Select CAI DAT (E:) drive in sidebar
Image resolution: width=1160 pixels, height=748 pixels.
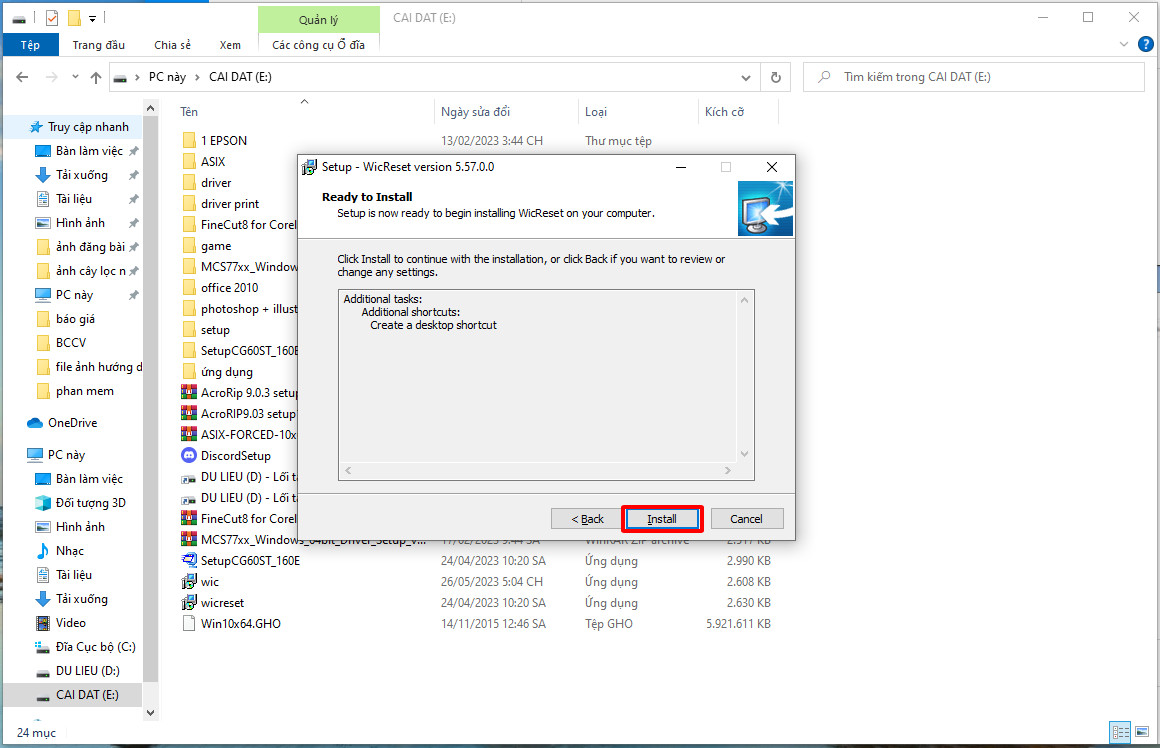(x=87, y=695)
